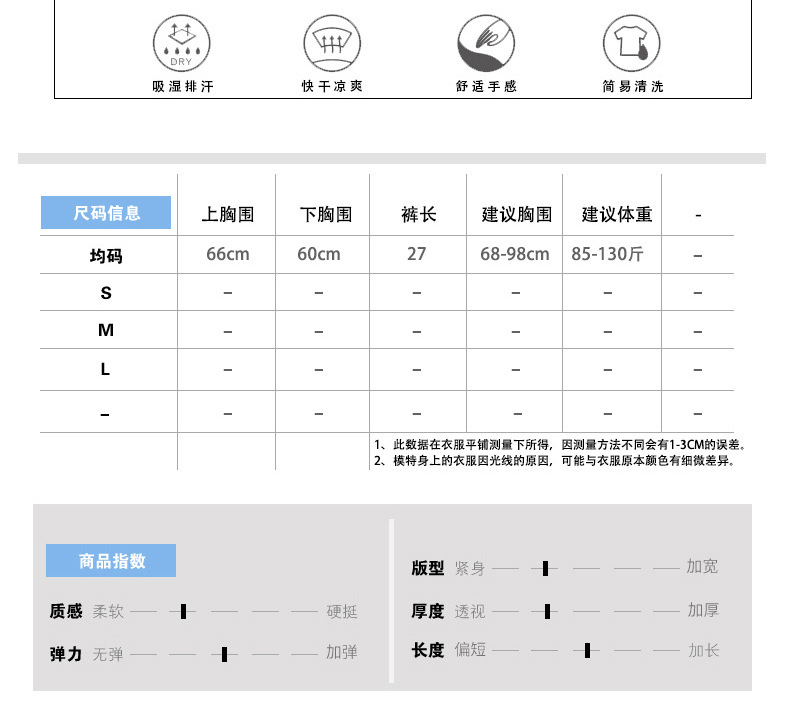The width and height of the screenshot is (790, 706).
Task: Click the 厚度 index label
Action: tap(428, 611)
